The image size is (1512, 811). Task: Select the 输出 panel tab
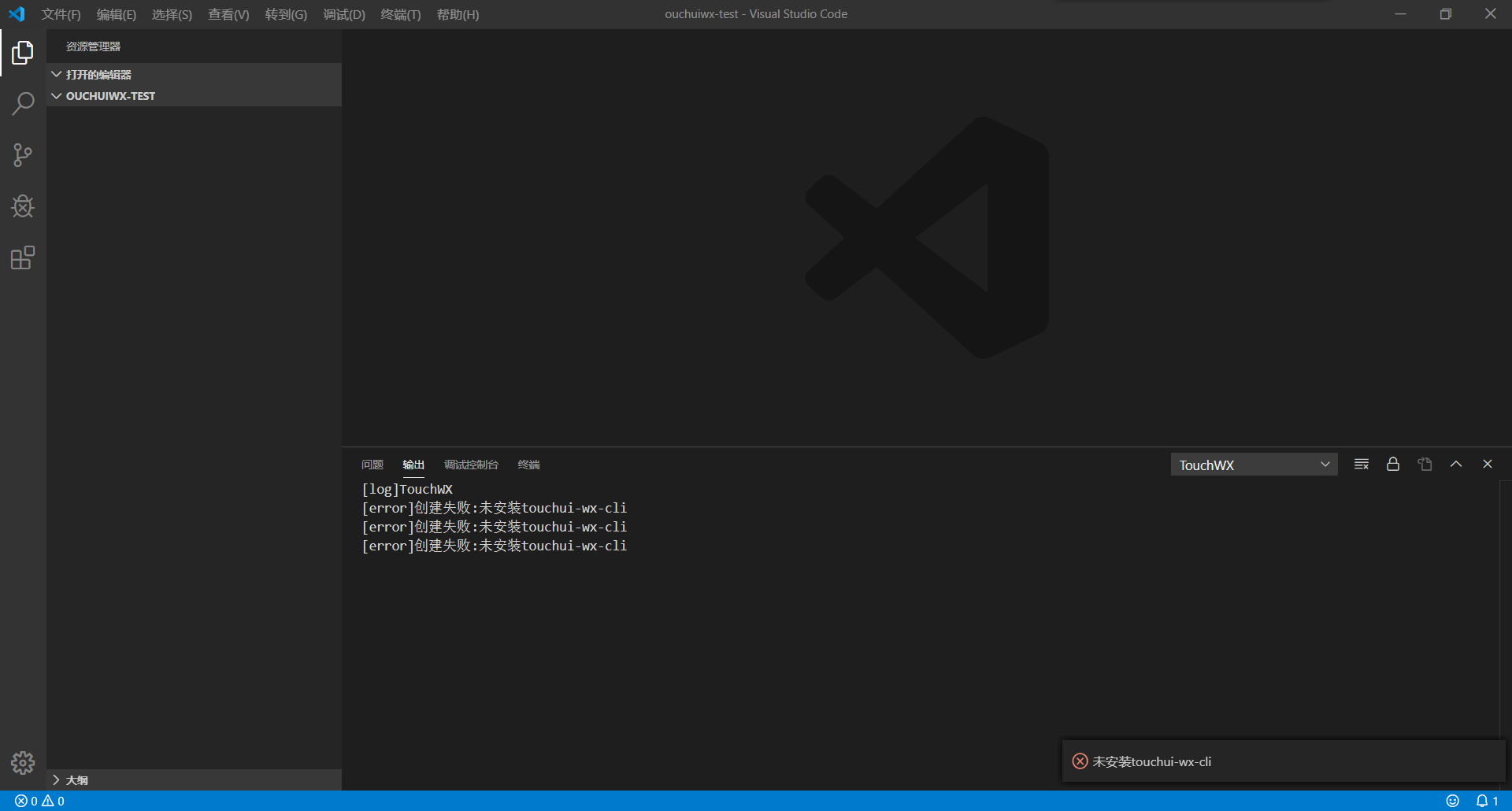click(413, 465)
